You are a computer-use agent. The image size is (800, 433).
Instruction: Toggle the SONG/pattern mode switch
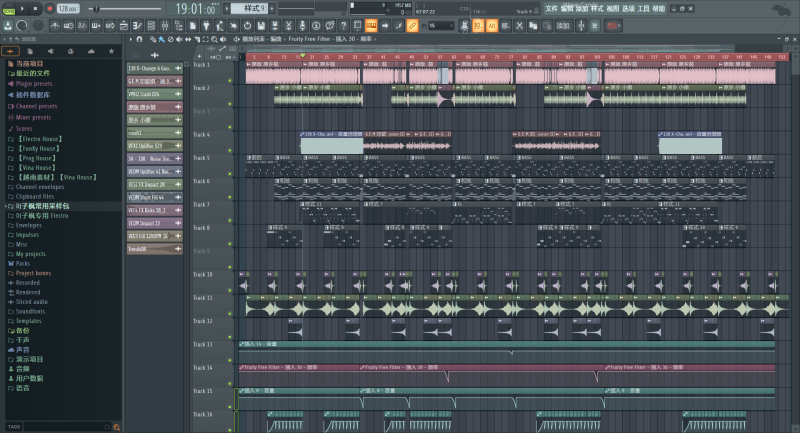9,8
